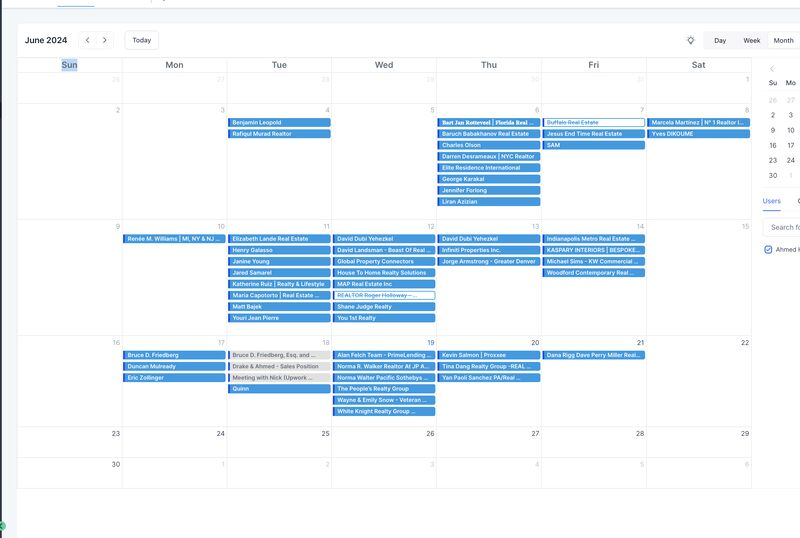
Task: Open the Users tab in sidebar
Action: [x=771, y=201]
